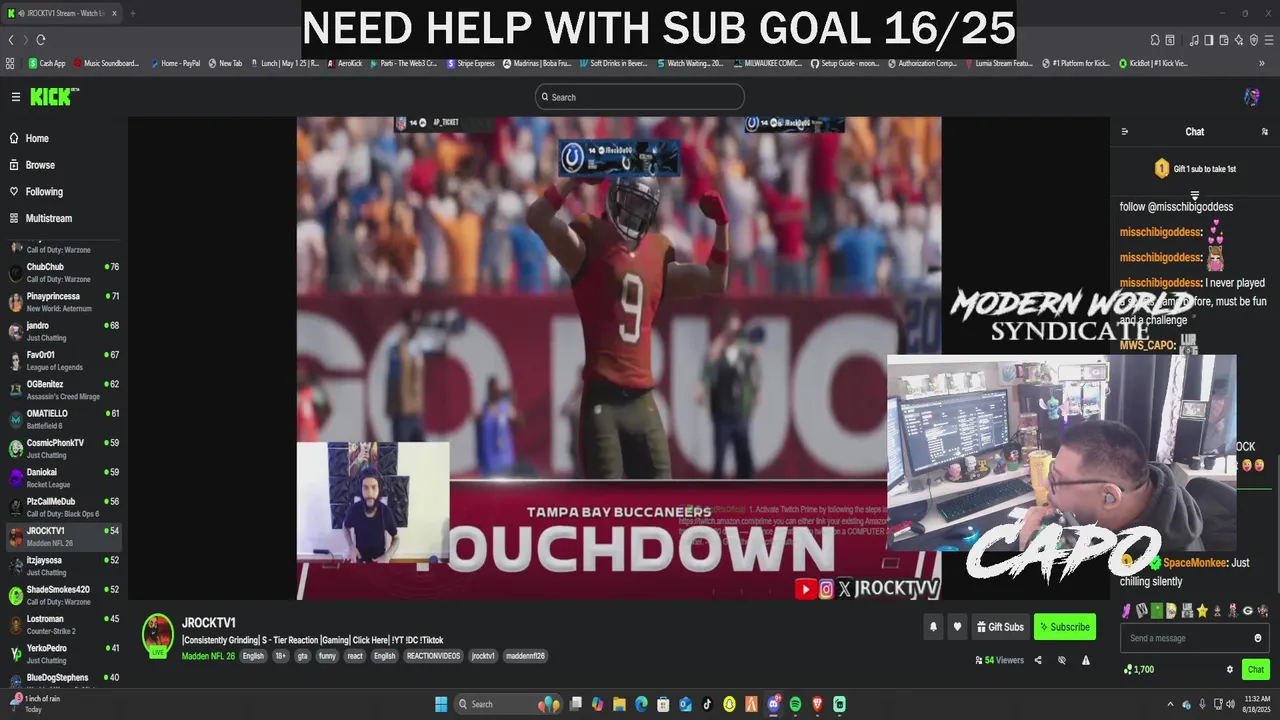Open Daniokai's channel in sidebar
1280x720 pixels.
point(63,478)
